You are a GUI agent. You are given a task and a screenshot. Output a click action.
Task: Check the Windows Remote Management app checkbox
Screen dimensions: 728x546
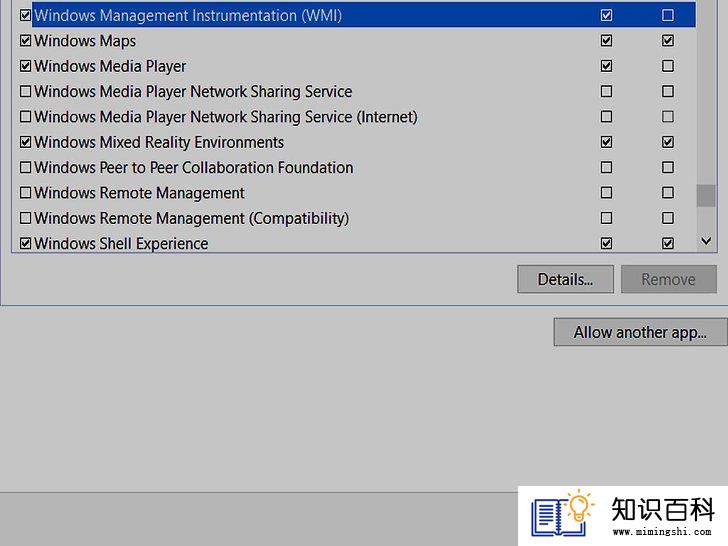point(26,193)
